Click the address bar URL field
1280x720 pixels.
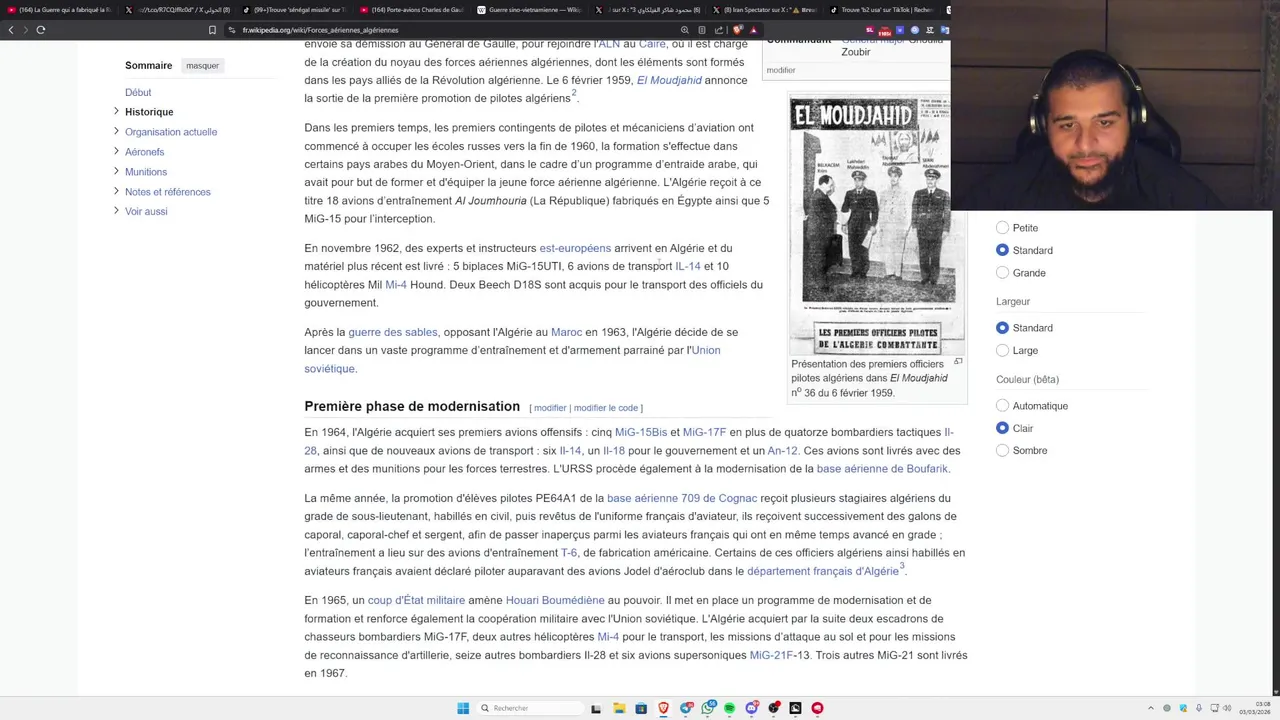[450, 30]
